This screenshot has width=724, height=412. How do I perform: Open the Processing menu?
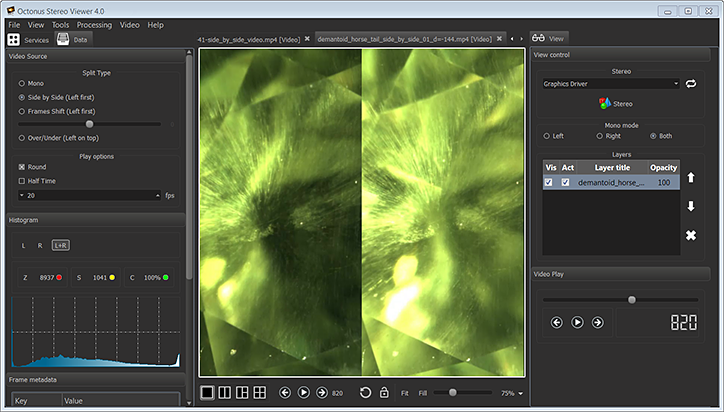pyautogui.click(x=94, y=24)
